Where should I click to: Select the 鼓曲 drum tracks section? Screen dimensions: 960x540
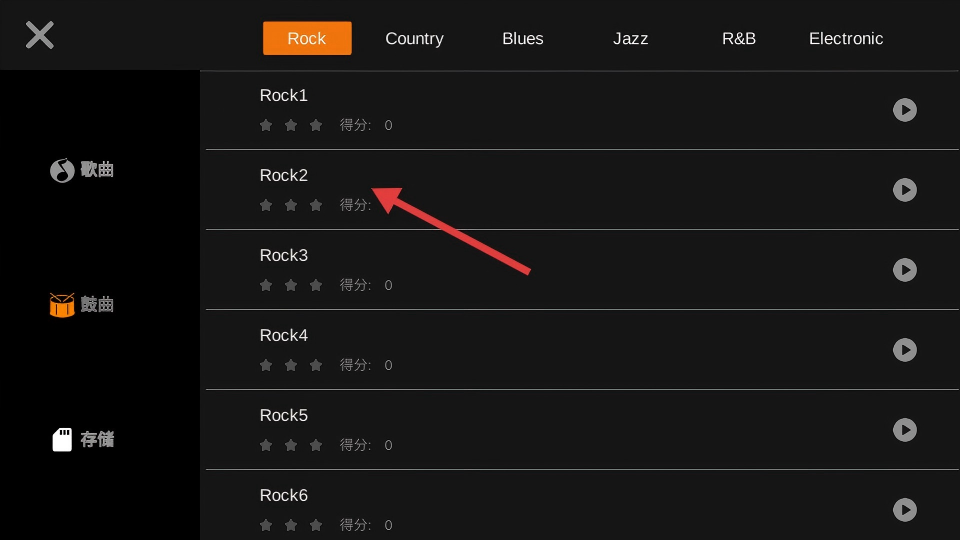pyautogui.click(x=82, y=305)
